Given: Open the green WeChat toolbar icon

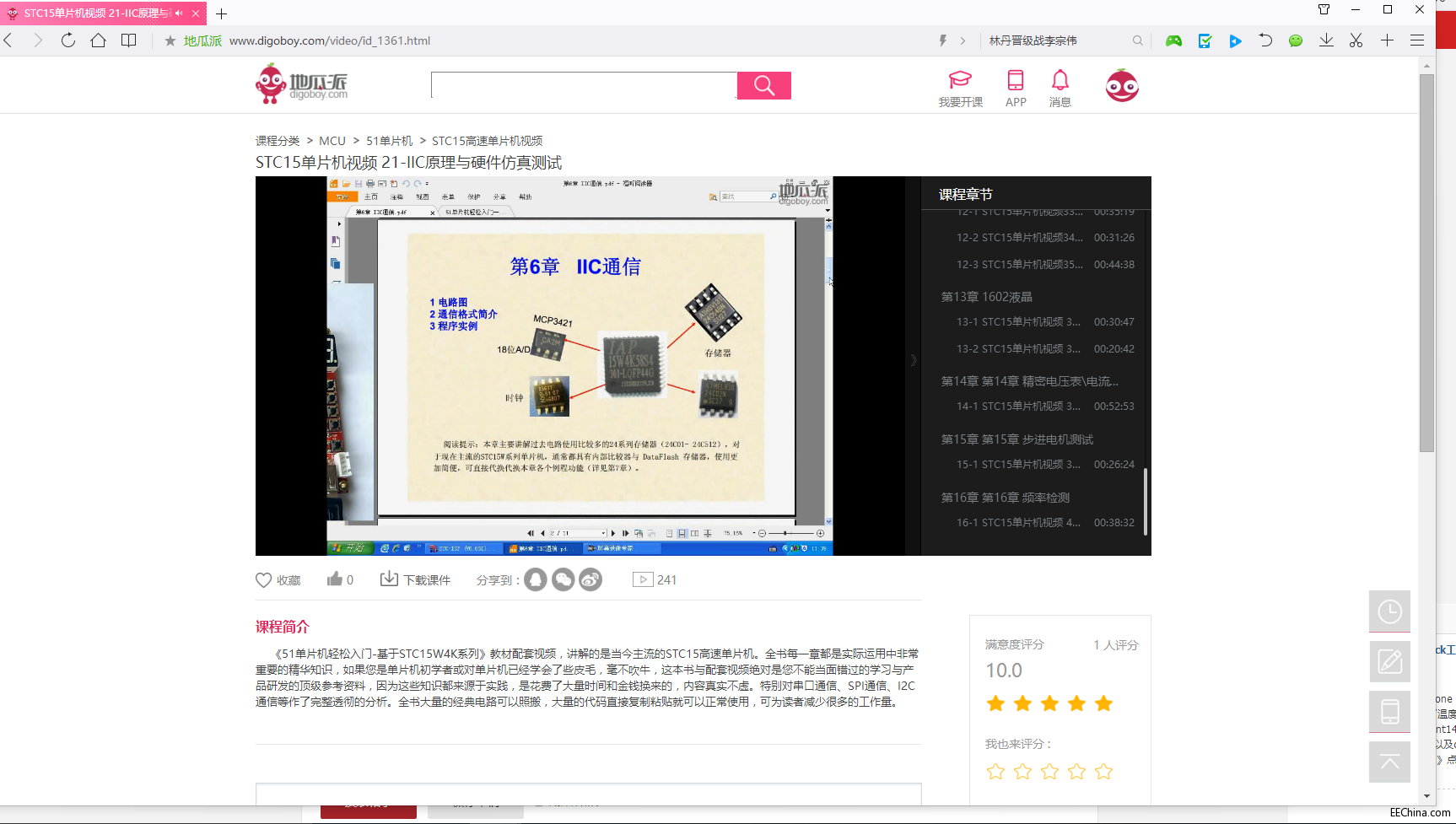Looking at the screenshot, I should click(1296, 40).
